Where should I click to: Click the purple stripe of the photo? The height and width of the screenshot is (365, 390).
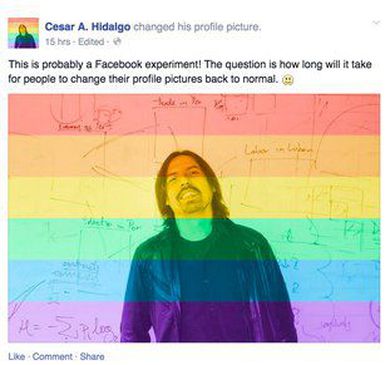point(194,322)
